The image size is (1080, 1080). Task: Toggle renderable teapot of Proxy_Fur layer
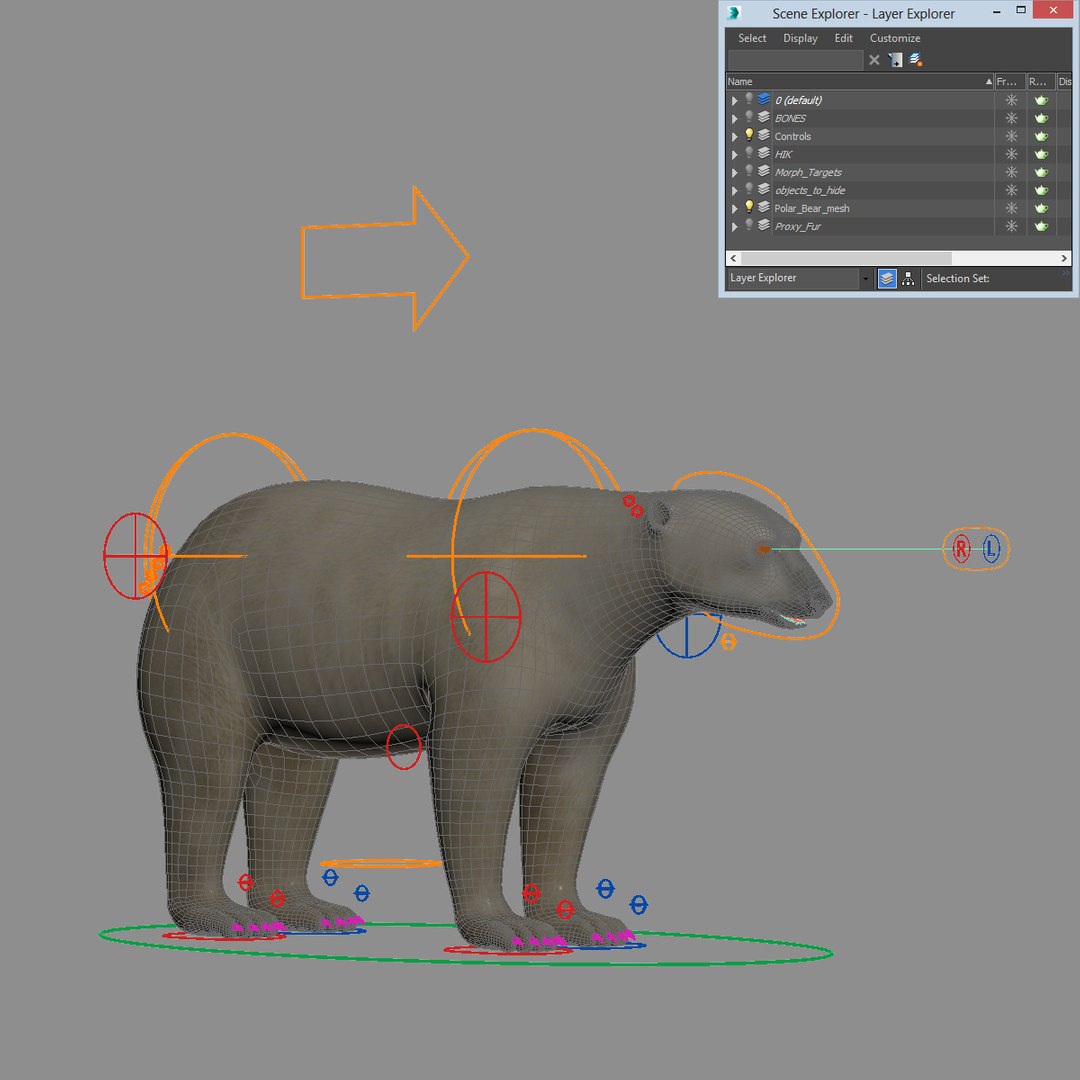pyautogui.click(x=1041, y=225)
